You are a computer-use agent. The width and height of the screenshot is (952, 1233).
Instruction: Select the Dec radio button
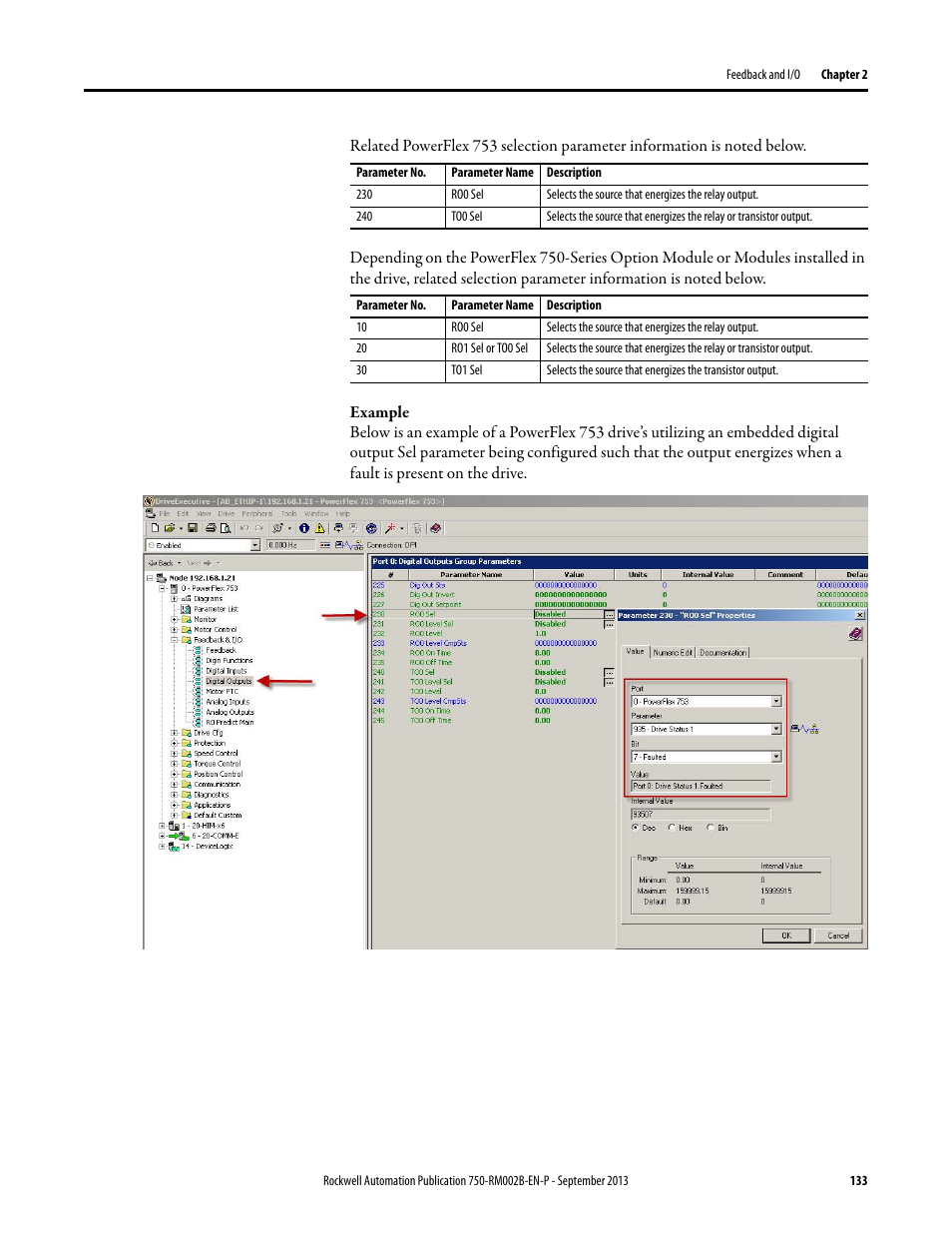[635, 828]
